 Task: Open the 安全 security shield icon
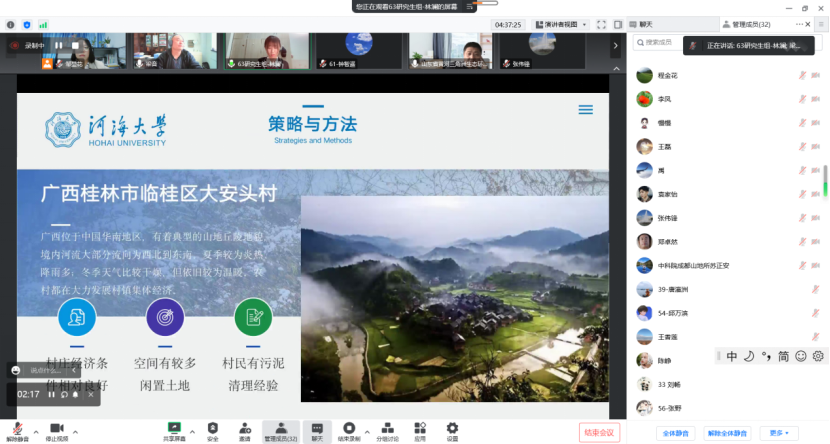212,427
